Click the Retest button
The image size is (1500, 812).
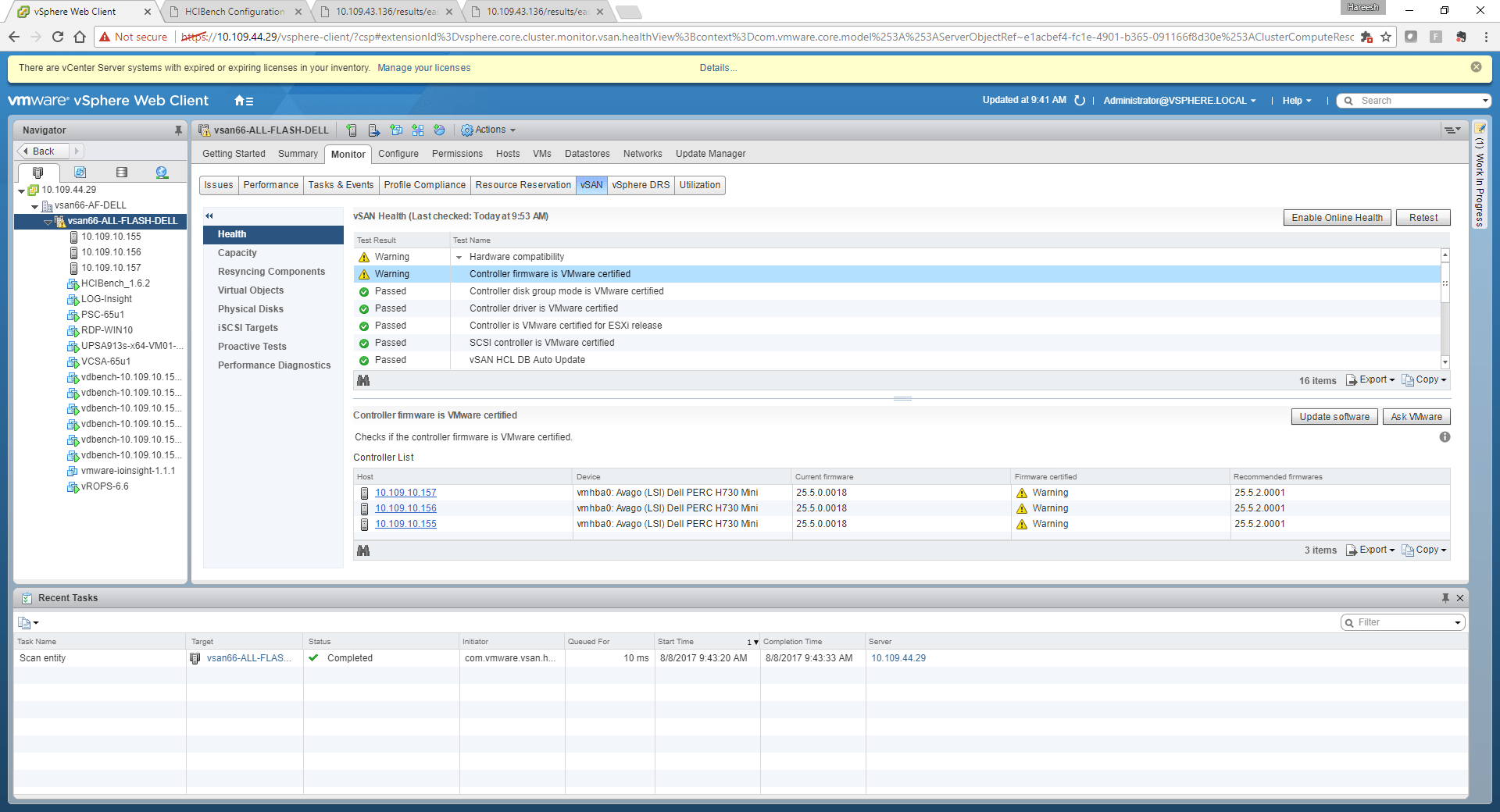pos(1423,218)
